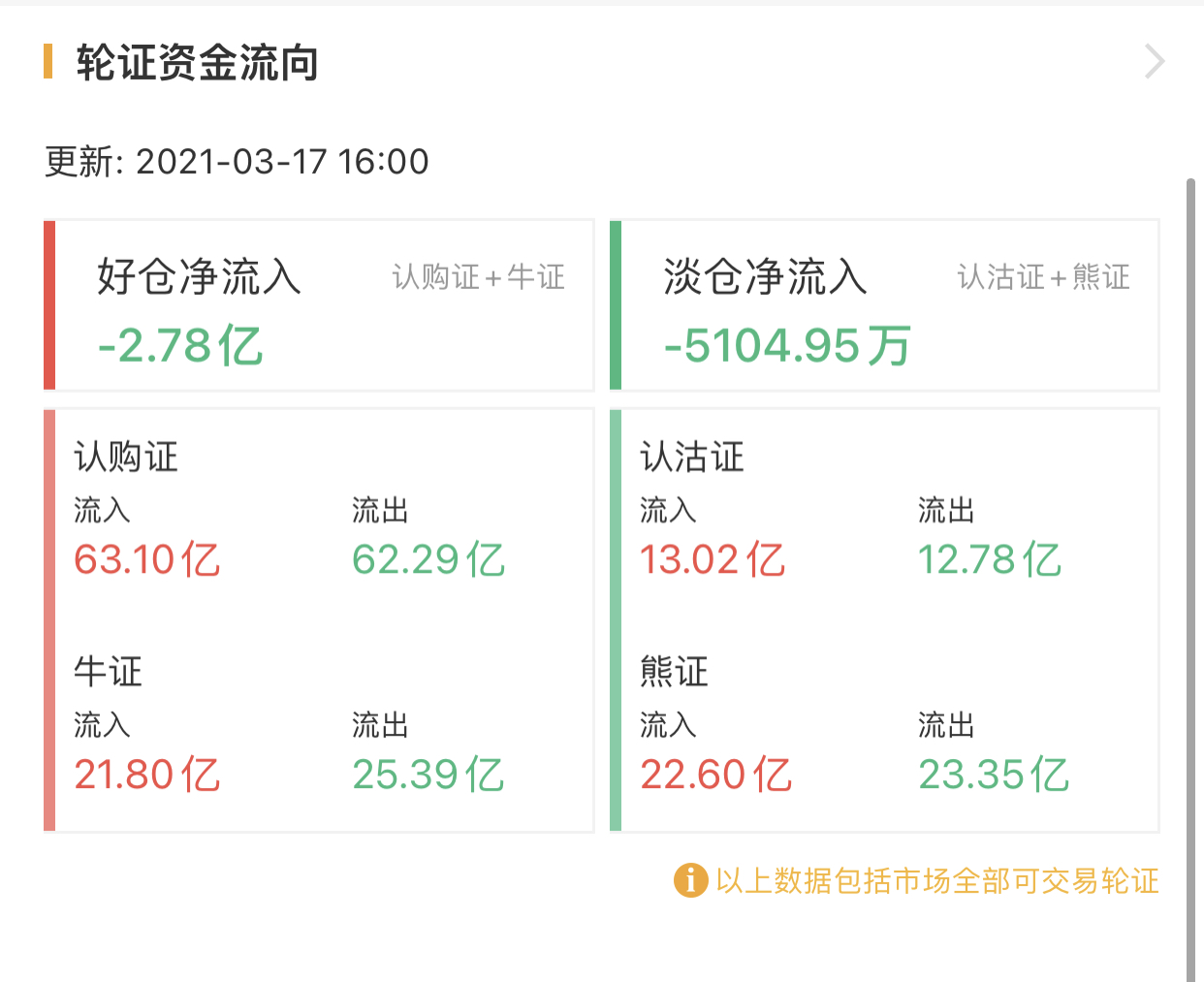
Task: Tap the 熊证 inflow 22.60亿 figure
Action: (715, 775)
